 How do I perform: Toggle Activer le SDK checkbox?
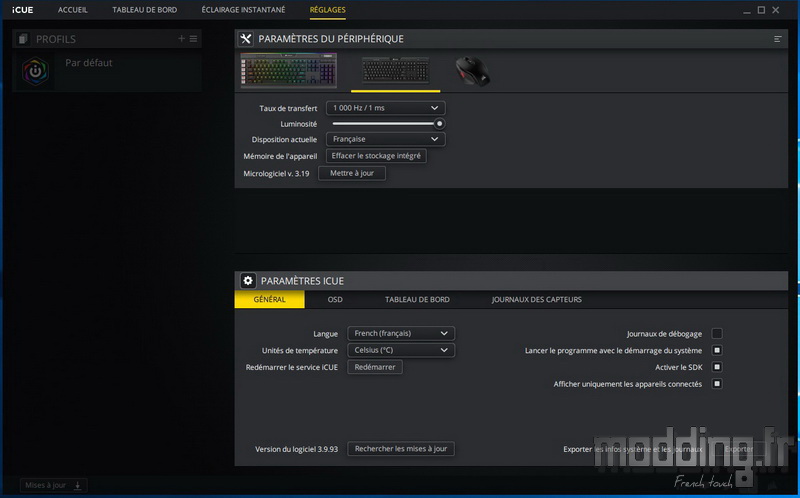(x=717, y=367)
